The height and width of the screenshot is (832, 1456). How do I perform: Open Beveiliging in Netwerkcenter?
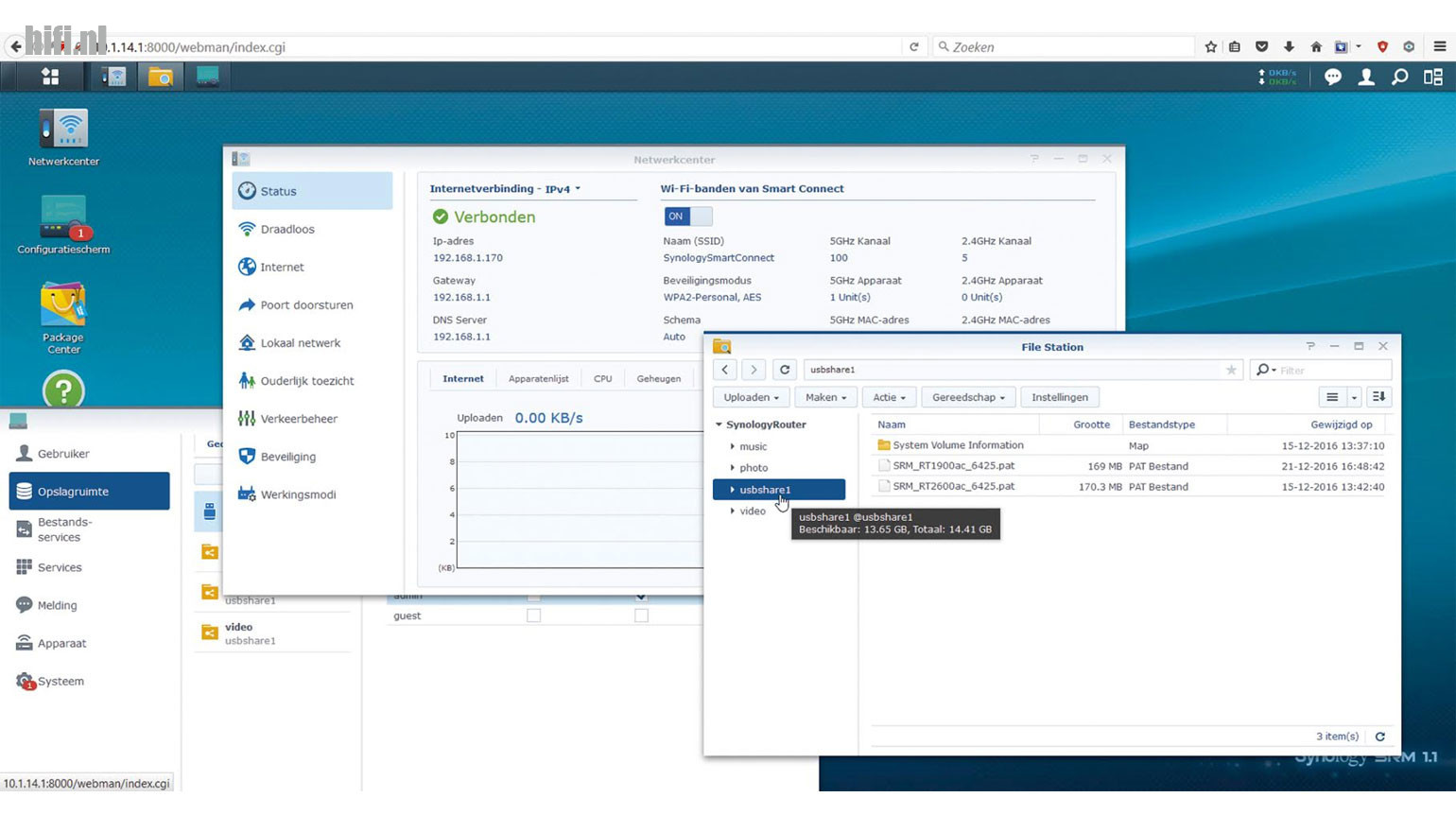click(312, 456)
